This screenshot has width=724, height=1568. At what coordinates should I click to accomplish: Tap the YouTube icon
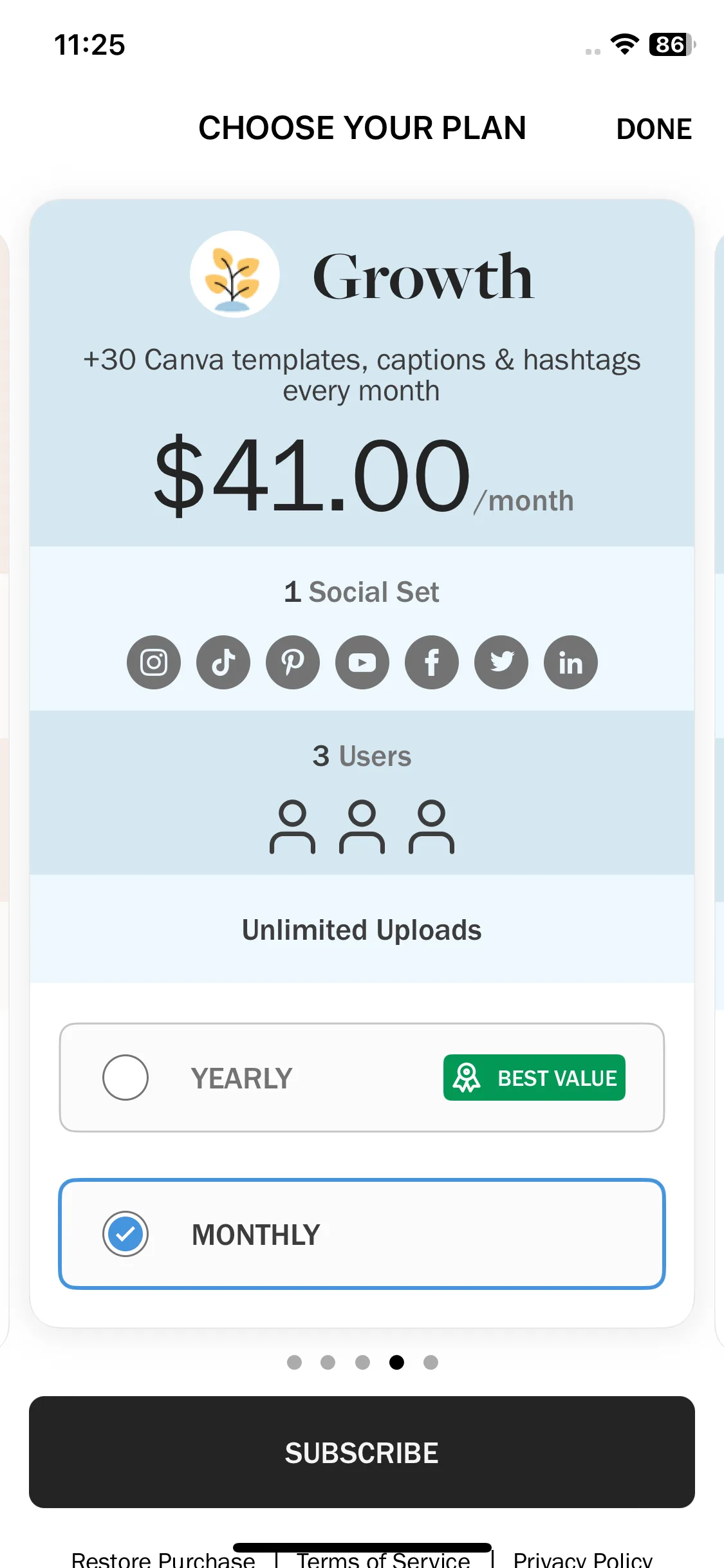362,662
